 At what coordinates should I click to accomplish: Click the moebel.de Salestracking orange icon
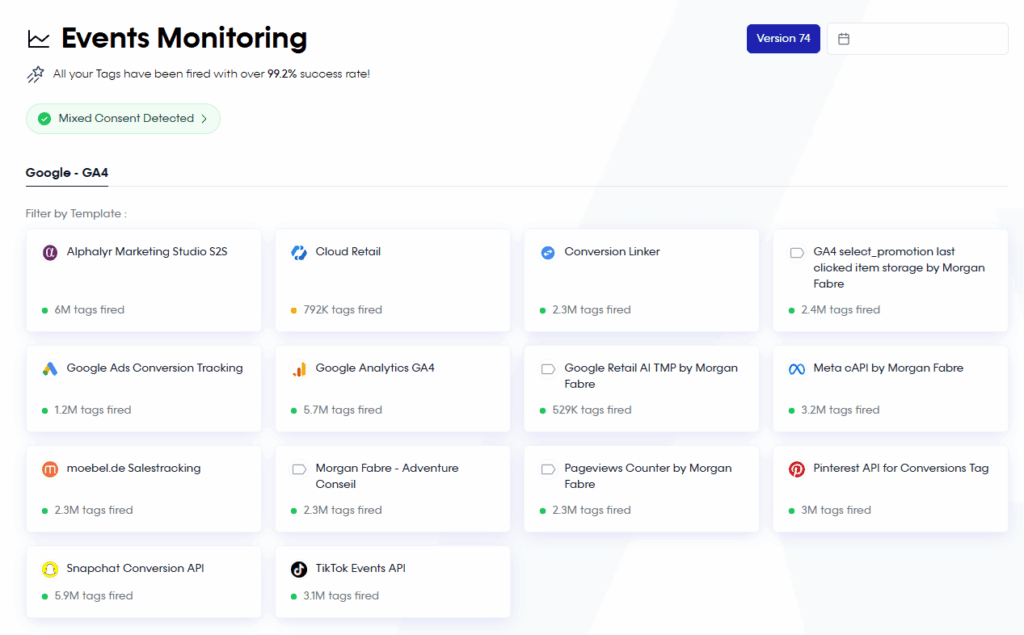pos(50,469)
